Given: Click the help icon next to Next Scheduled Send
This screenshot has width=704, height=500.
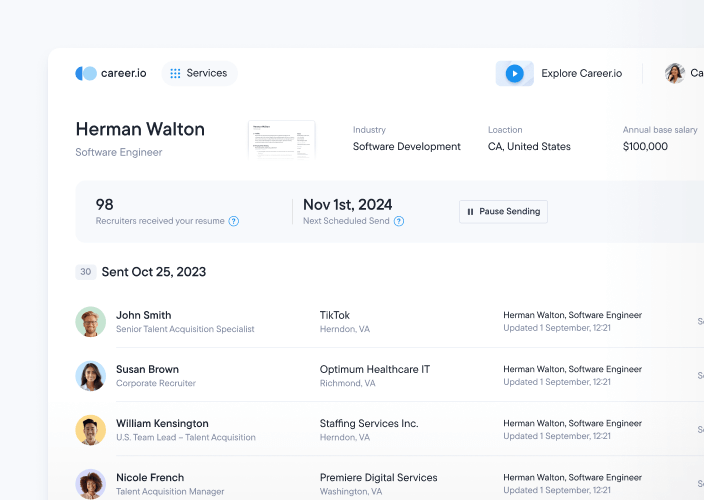Looking at the screenshot, I should tap(399, 221).
